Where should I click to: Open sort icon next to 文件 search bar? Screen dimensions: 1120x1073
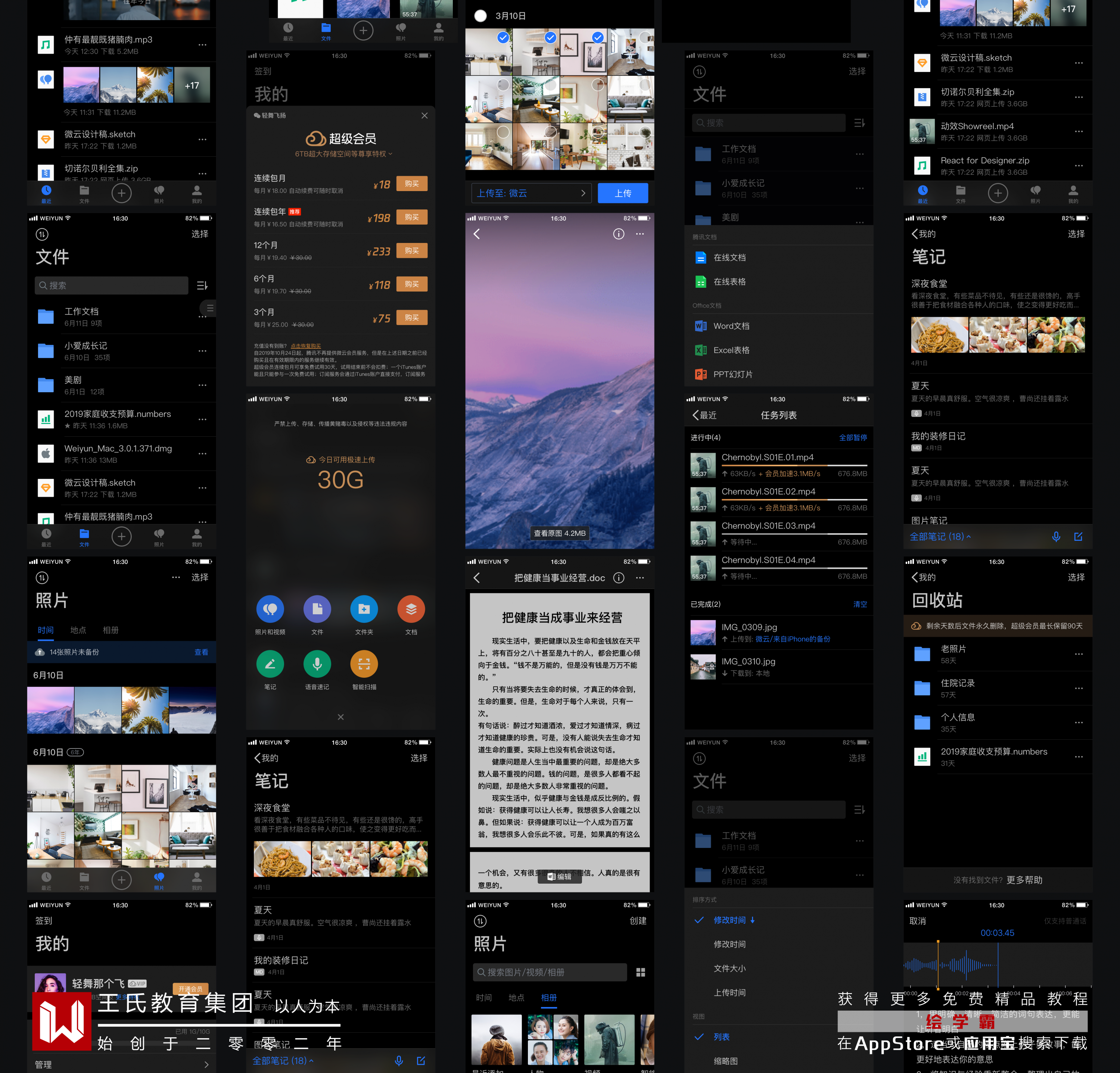pyautogui.click(x=202, y=285)
